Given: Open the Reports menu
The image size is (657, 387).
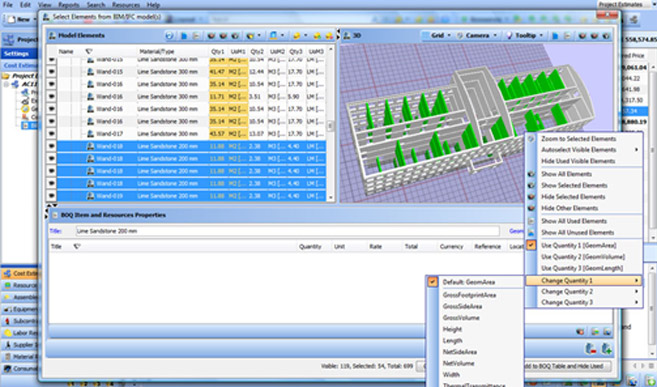Looking at the screenshot, I should (69, 5).
